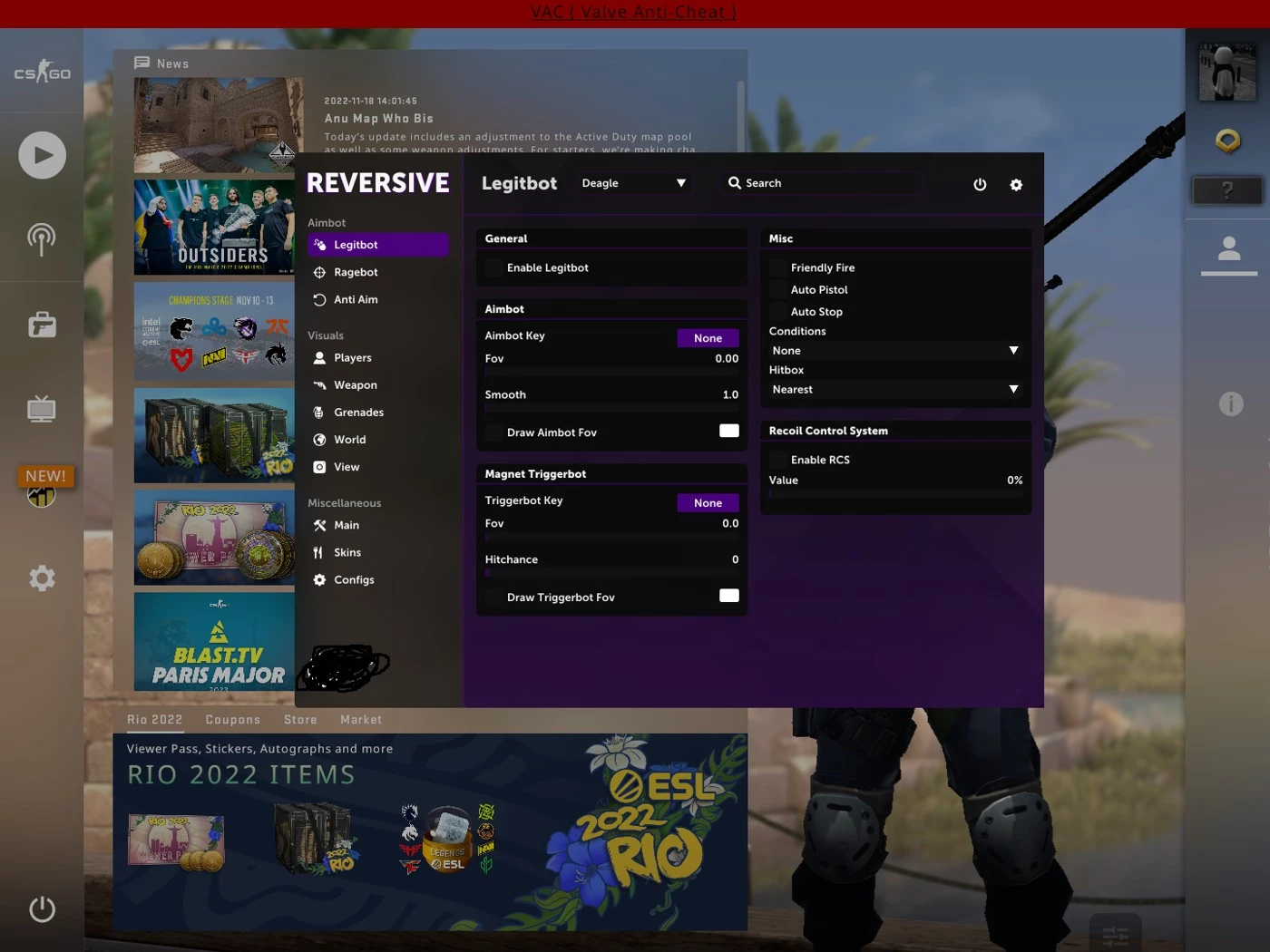The height and width of the screenshot is (952, 1270).
Task: Open Players visuals section
Action: [x=378, y=358]
